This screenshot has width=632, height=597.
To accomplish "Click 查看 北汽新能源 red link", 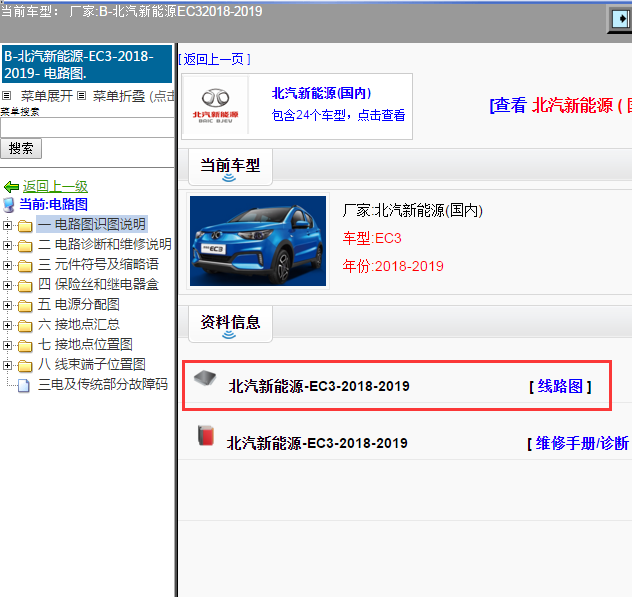I will click(561, 106).
